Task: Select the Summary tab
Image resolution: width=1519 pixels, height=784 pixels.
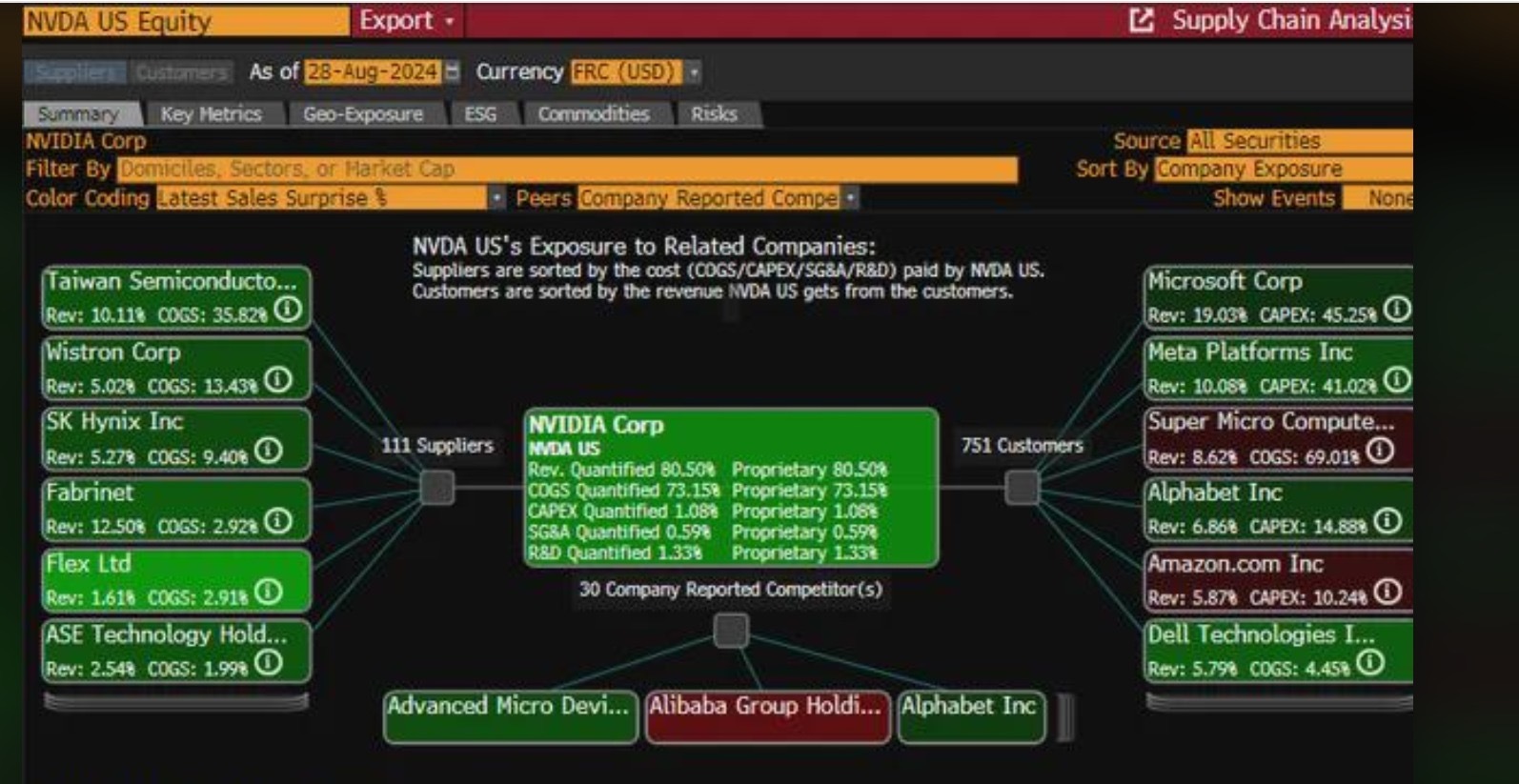Action: point(80,114)
